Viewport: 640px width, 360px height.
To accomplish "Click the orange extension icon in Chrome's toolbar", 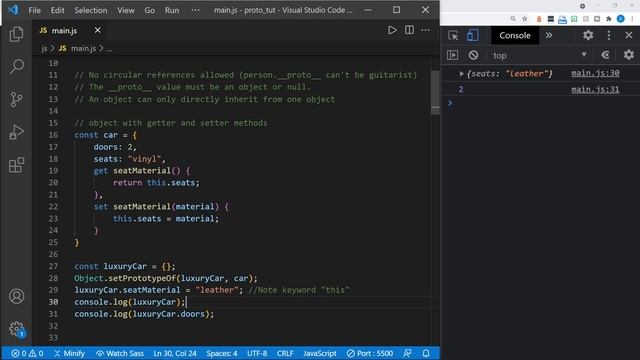I will click(539, 19).
